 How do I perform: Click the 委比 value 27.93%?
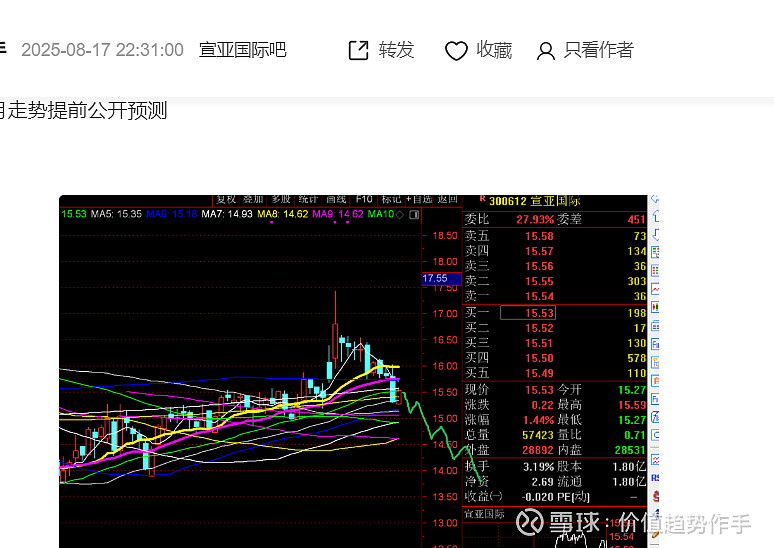coord(535,220)
